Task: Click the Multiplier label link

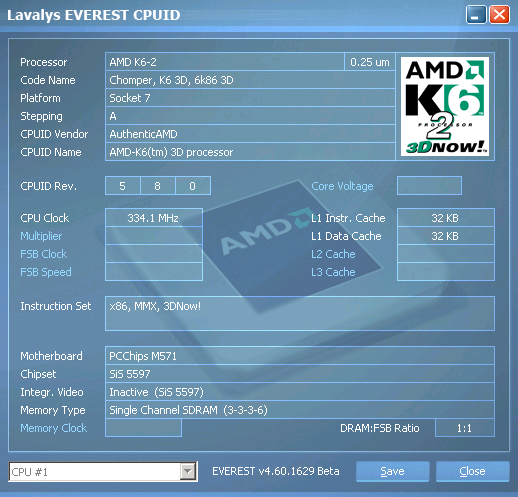Action: coord(41,236)
